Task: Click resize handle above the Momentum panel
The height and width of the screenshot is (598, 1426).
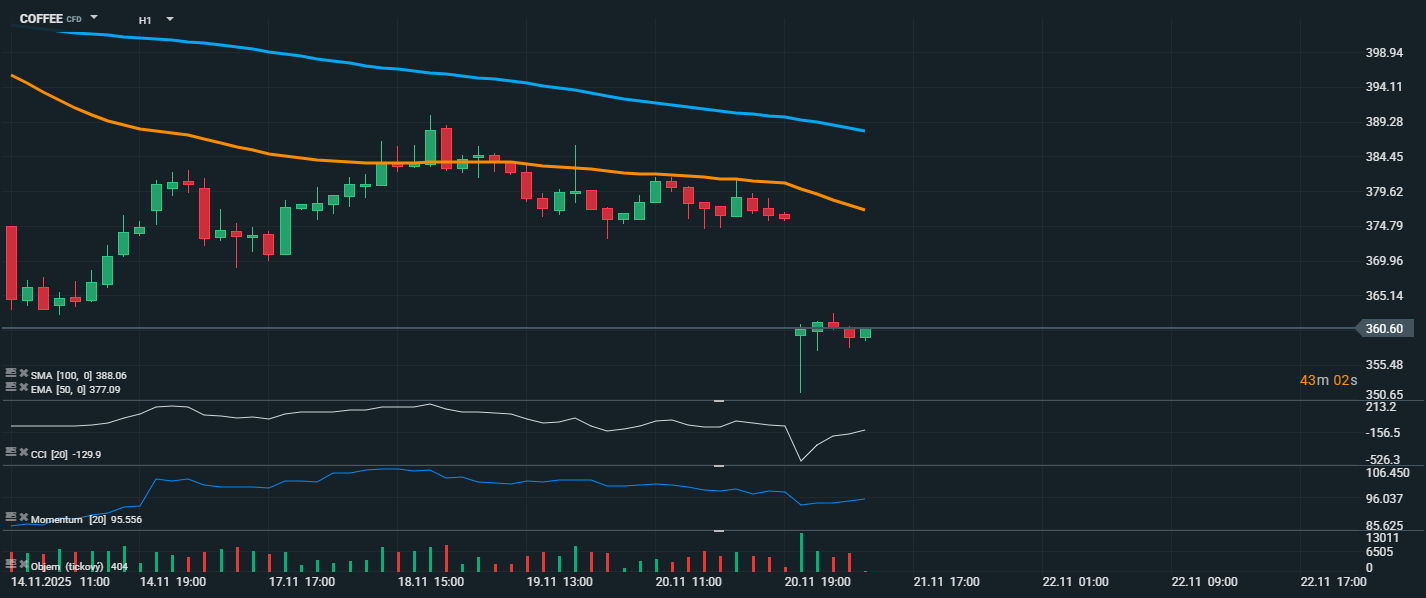Action: click(718, 466)
